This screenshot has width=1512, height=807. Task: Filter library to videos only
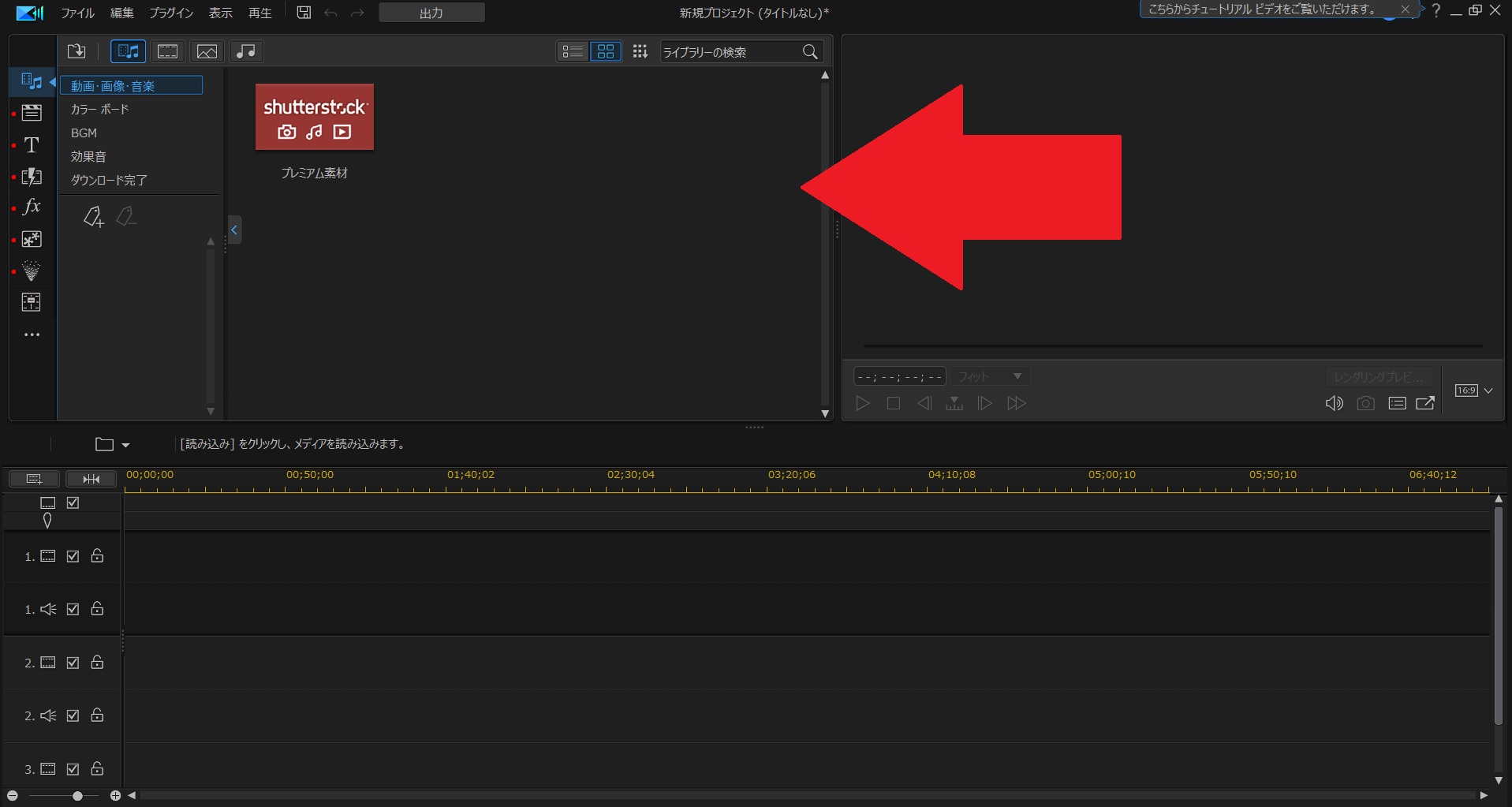tap(168, 51)
